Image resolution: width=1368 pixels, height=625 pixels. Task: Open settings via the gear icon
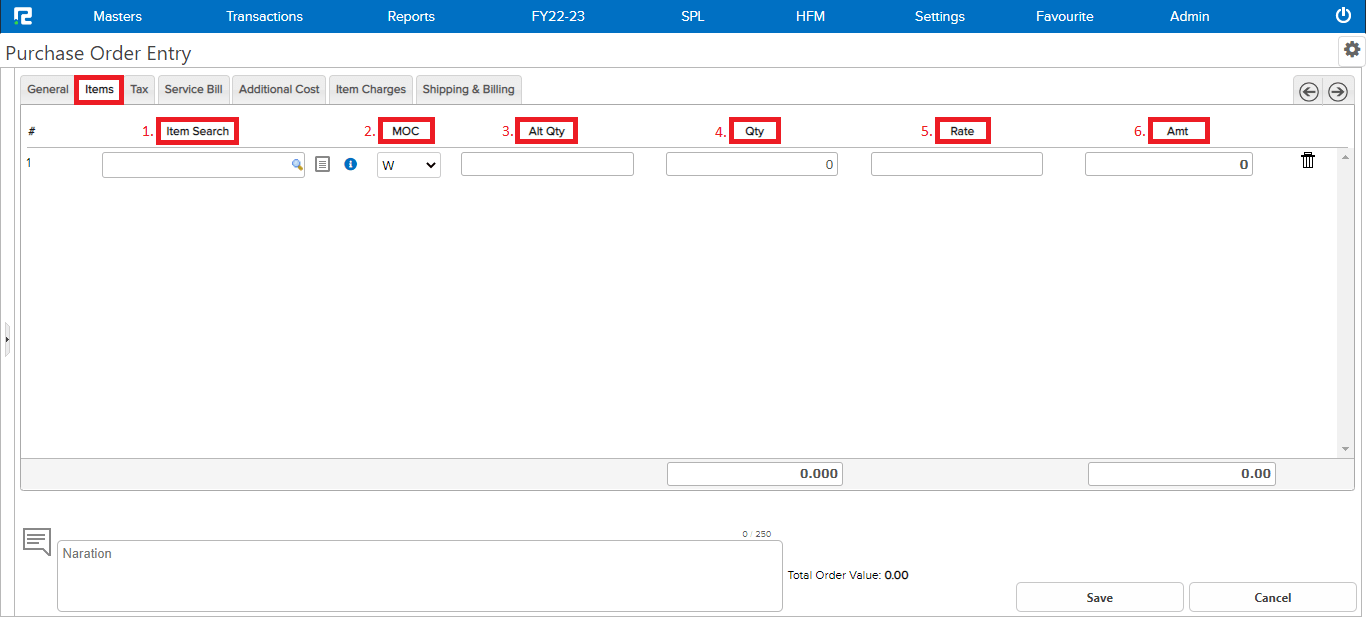point(1352,49)
